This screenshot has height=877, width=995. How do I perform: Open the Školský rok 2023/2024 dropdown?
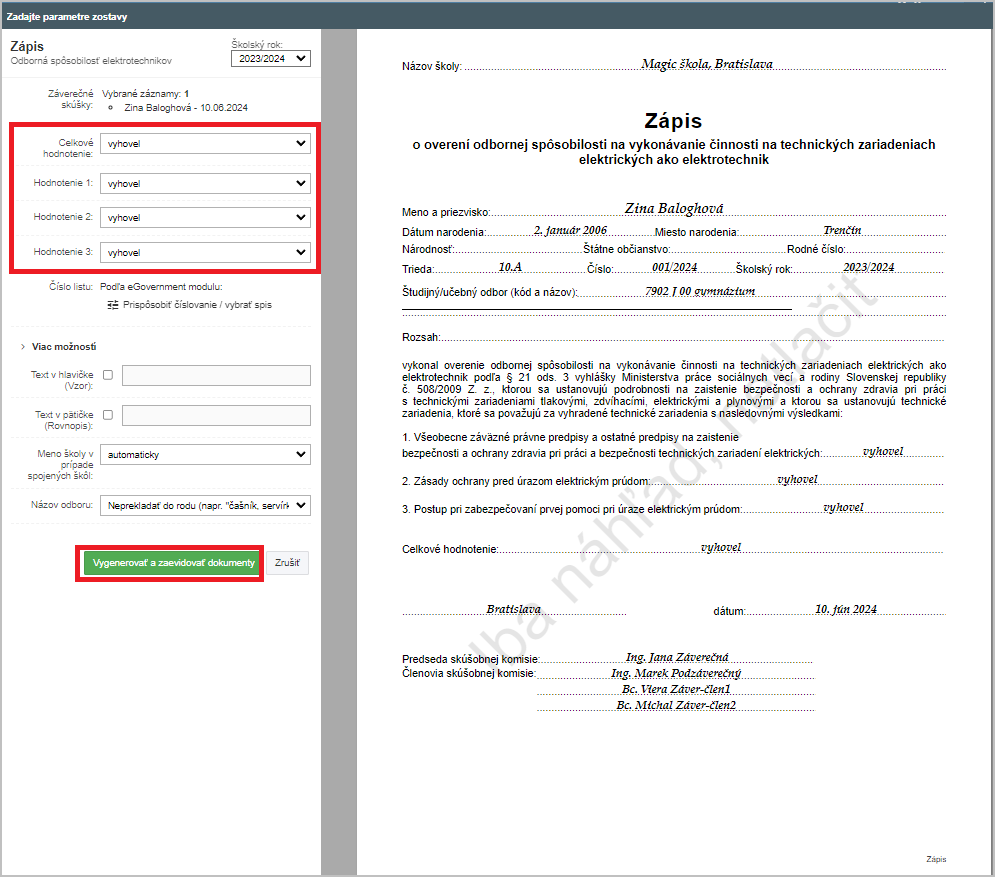click(x=270, y=58)
